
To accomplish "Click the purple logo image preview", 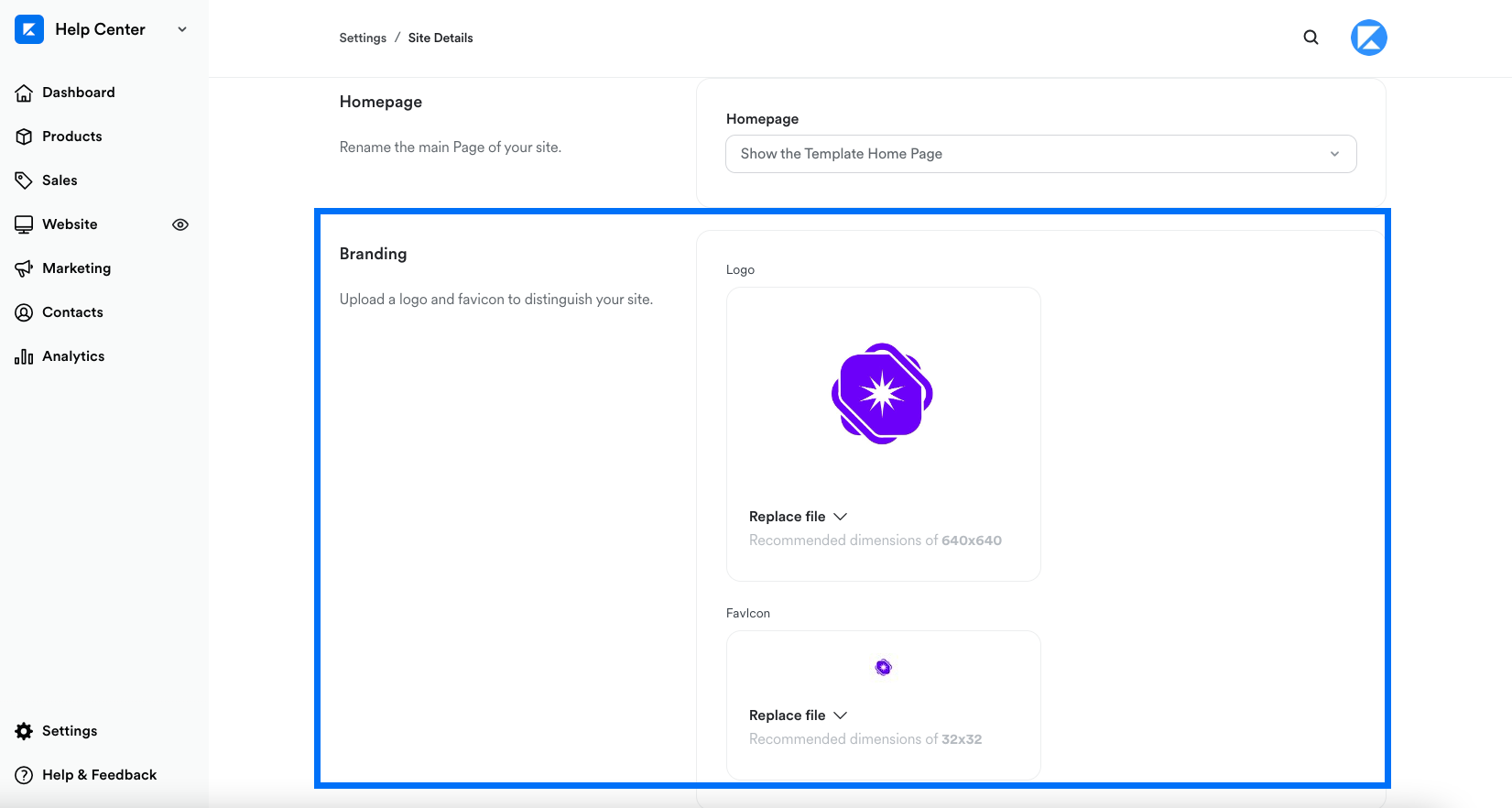I will coord(882,394).
